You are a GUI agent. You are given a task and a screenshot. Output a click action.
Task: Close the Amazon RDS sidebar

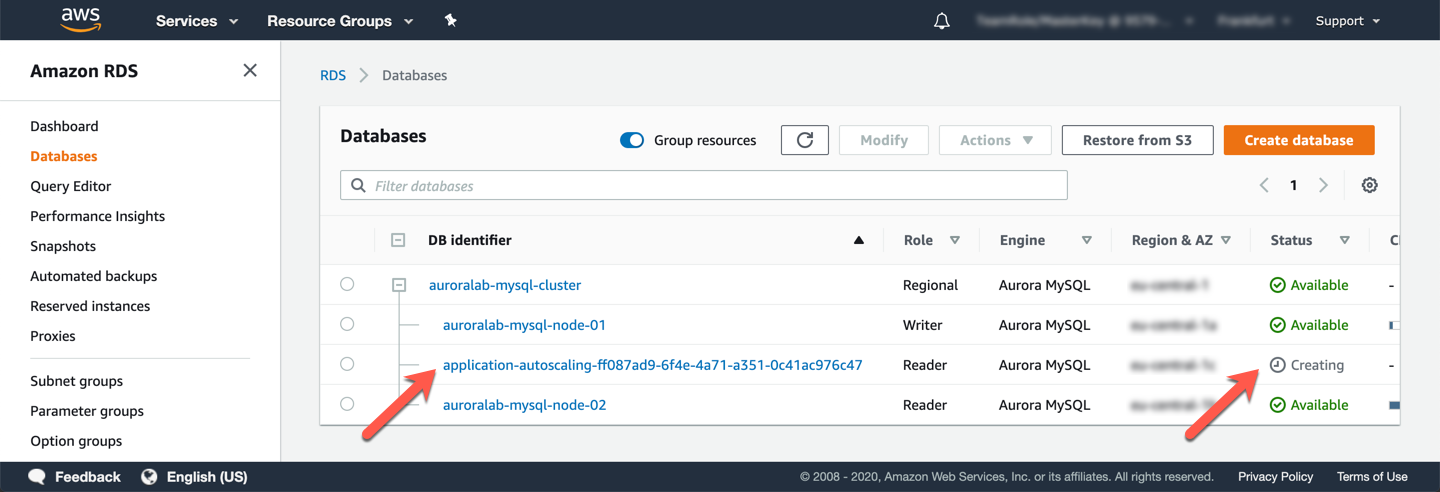pyautogui.click(x=250, y=70)
